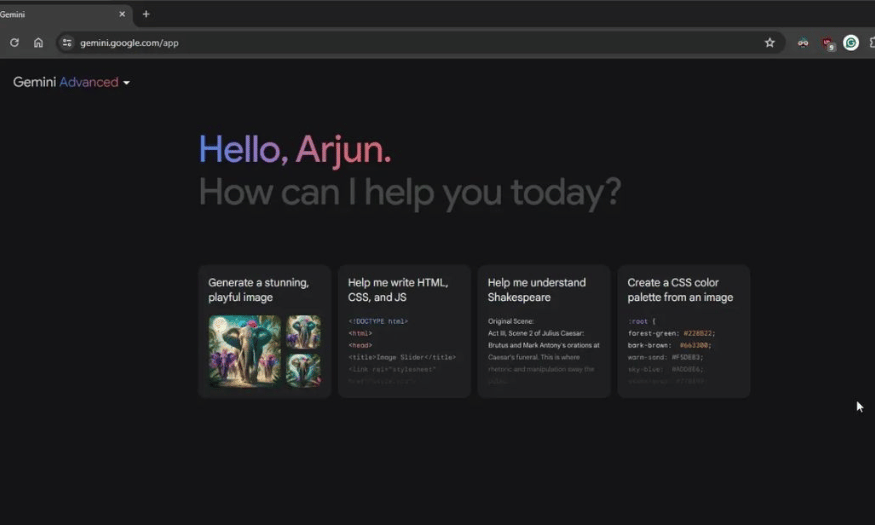Image resolution: width=875 pixels, height=525 pixels.
Task: Choose the Help me understand Shakespeare card
Action: click(544, 331)
